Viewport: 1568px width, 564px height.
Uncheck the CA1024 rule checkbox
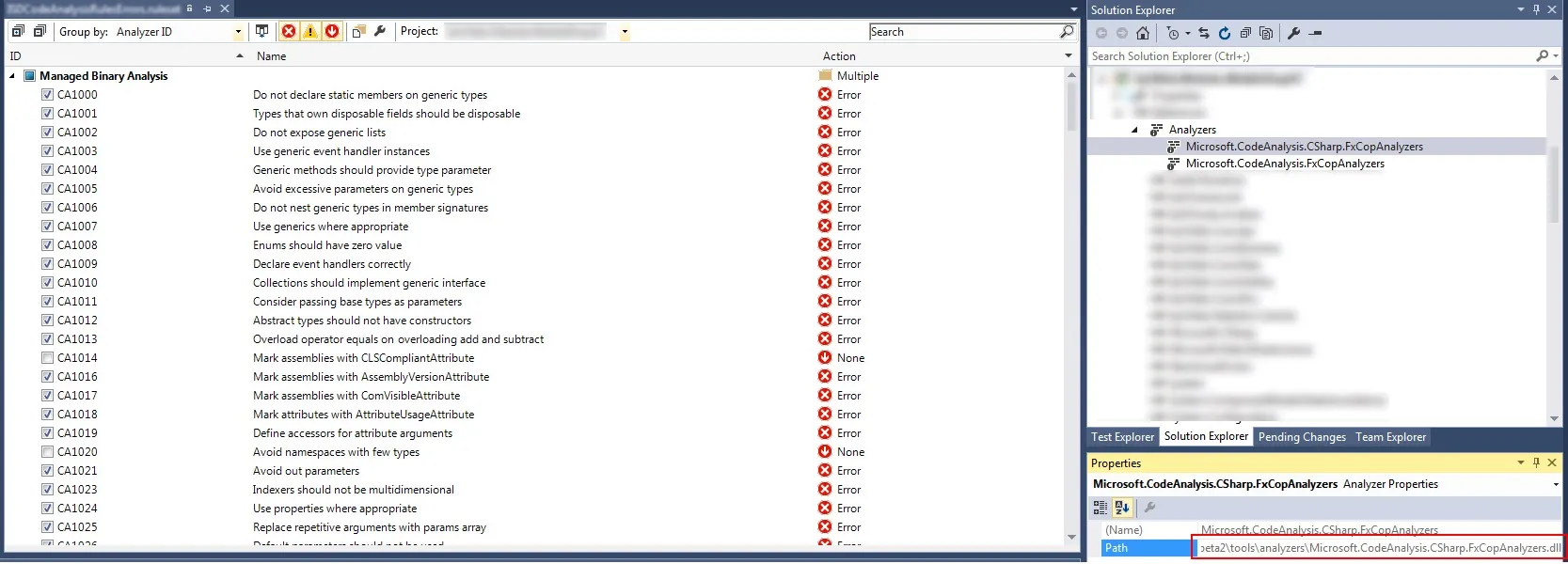coord(47,508)
